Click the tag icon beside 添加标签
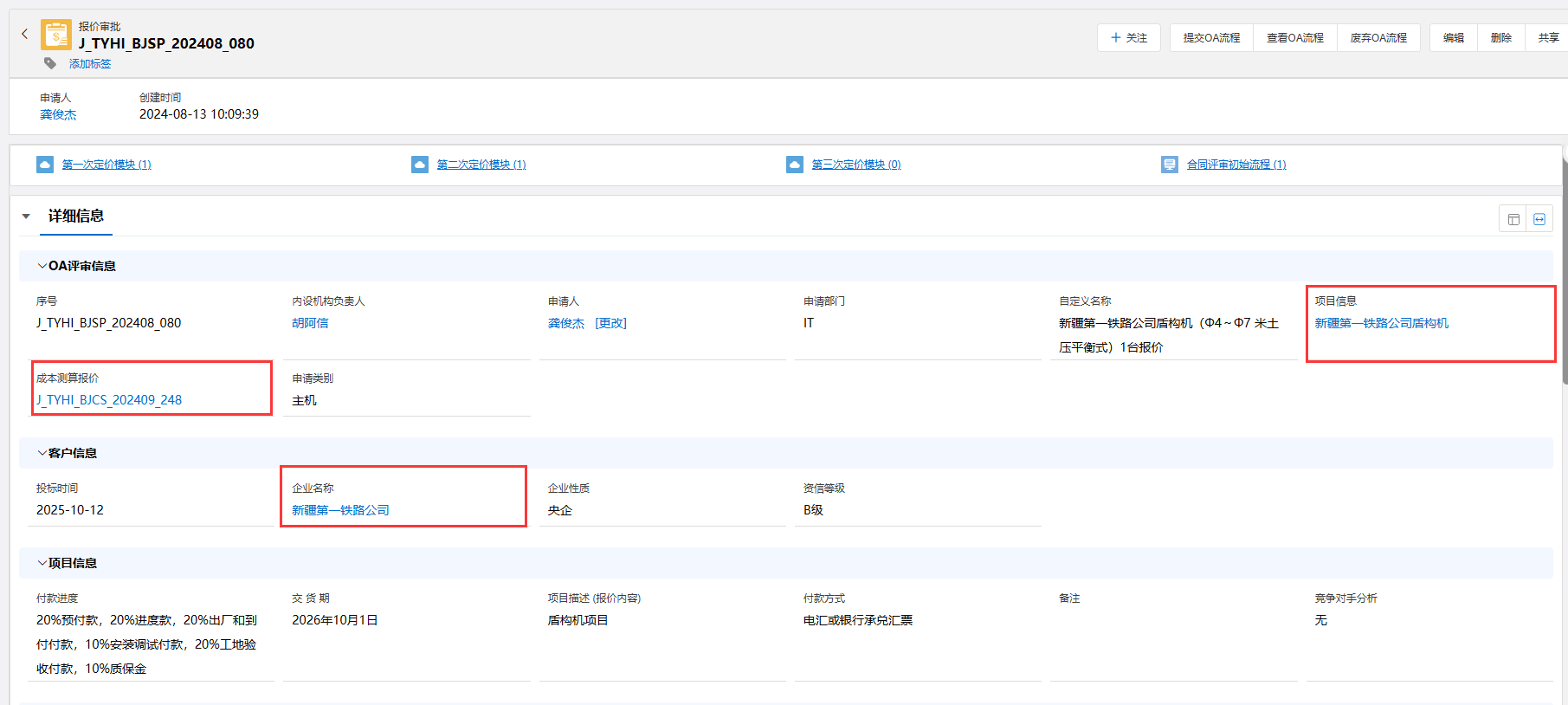The width and height of the screenshot is (1568, 705). coord(50,63)
